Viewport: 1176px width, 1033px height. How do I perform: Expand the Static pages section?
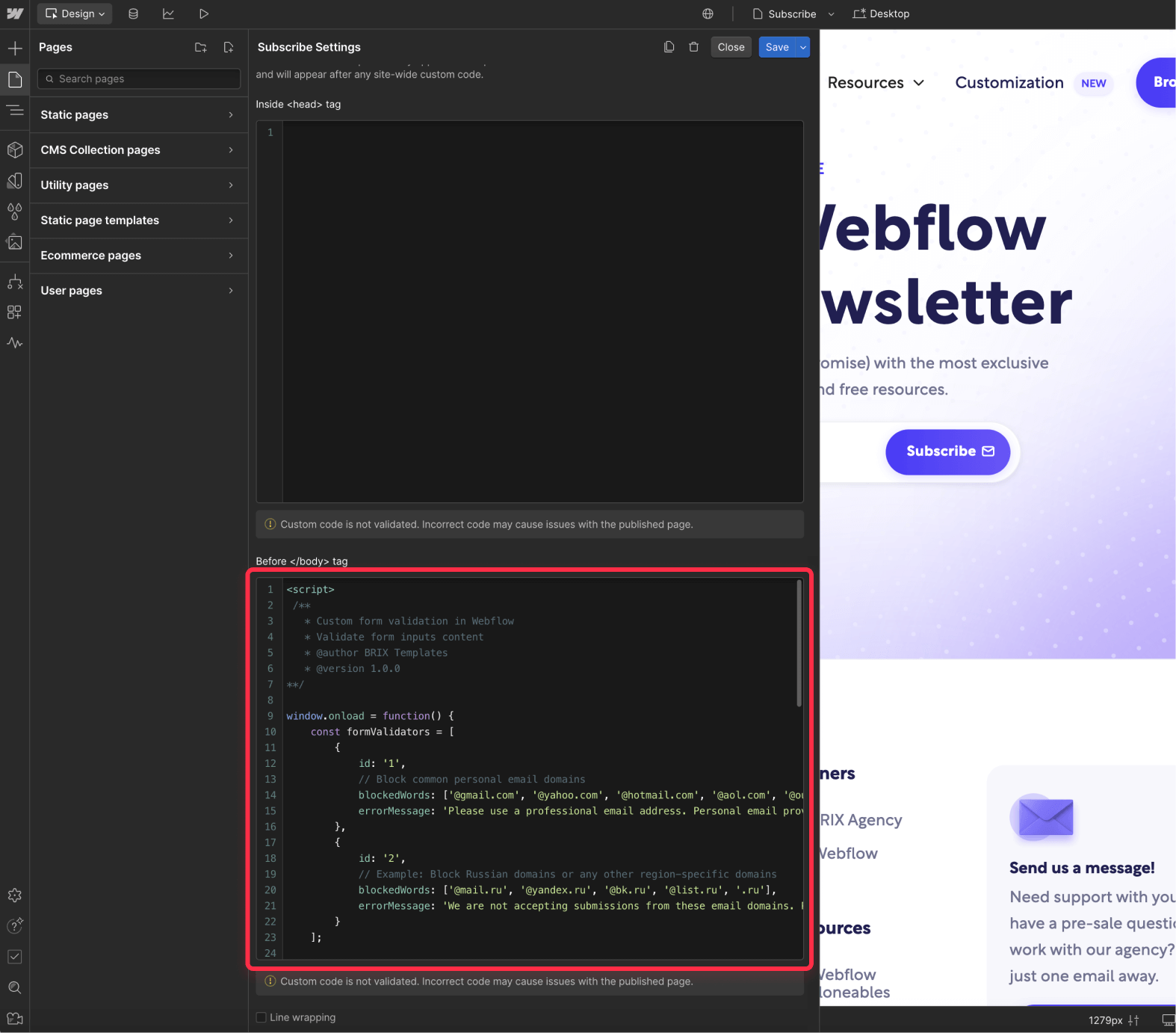coord(139,115)
